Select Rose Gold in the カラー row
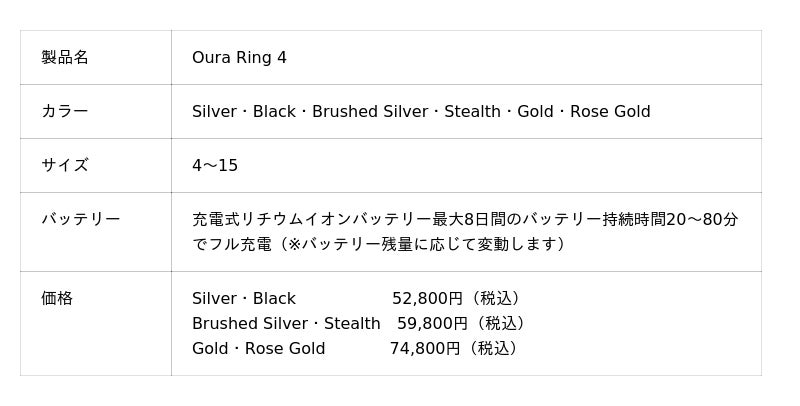 [610, 112]
